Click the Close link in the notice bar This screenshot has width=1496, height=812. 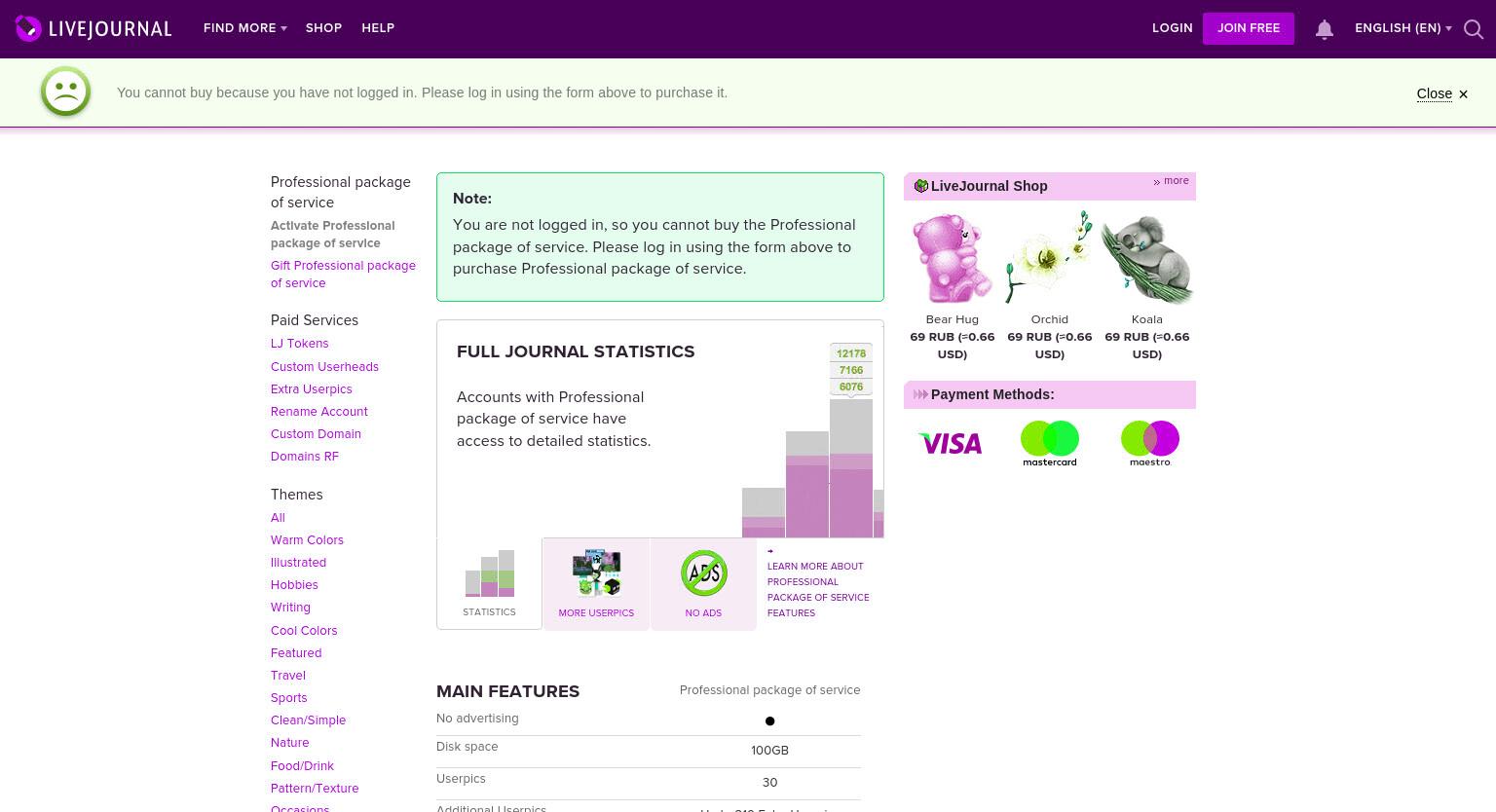[1434, 93]
